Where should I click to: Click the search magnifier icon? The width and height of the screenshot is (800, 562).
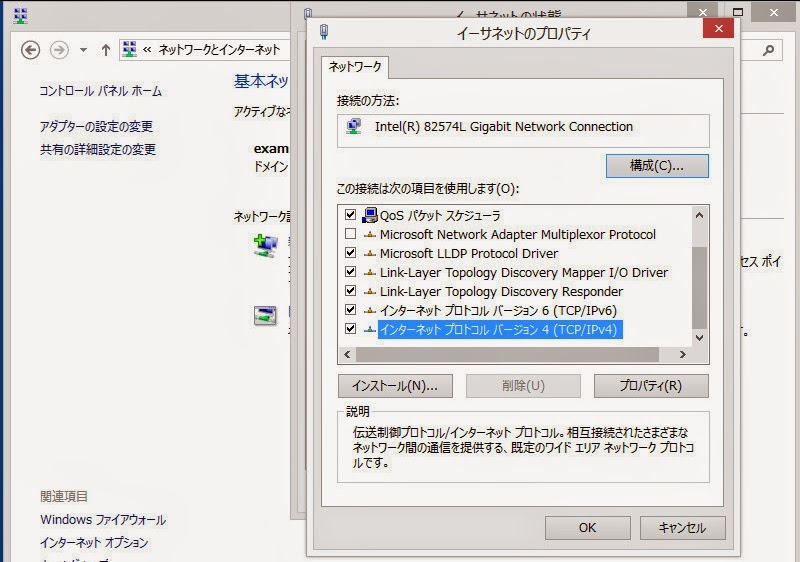tap(768, 50)
